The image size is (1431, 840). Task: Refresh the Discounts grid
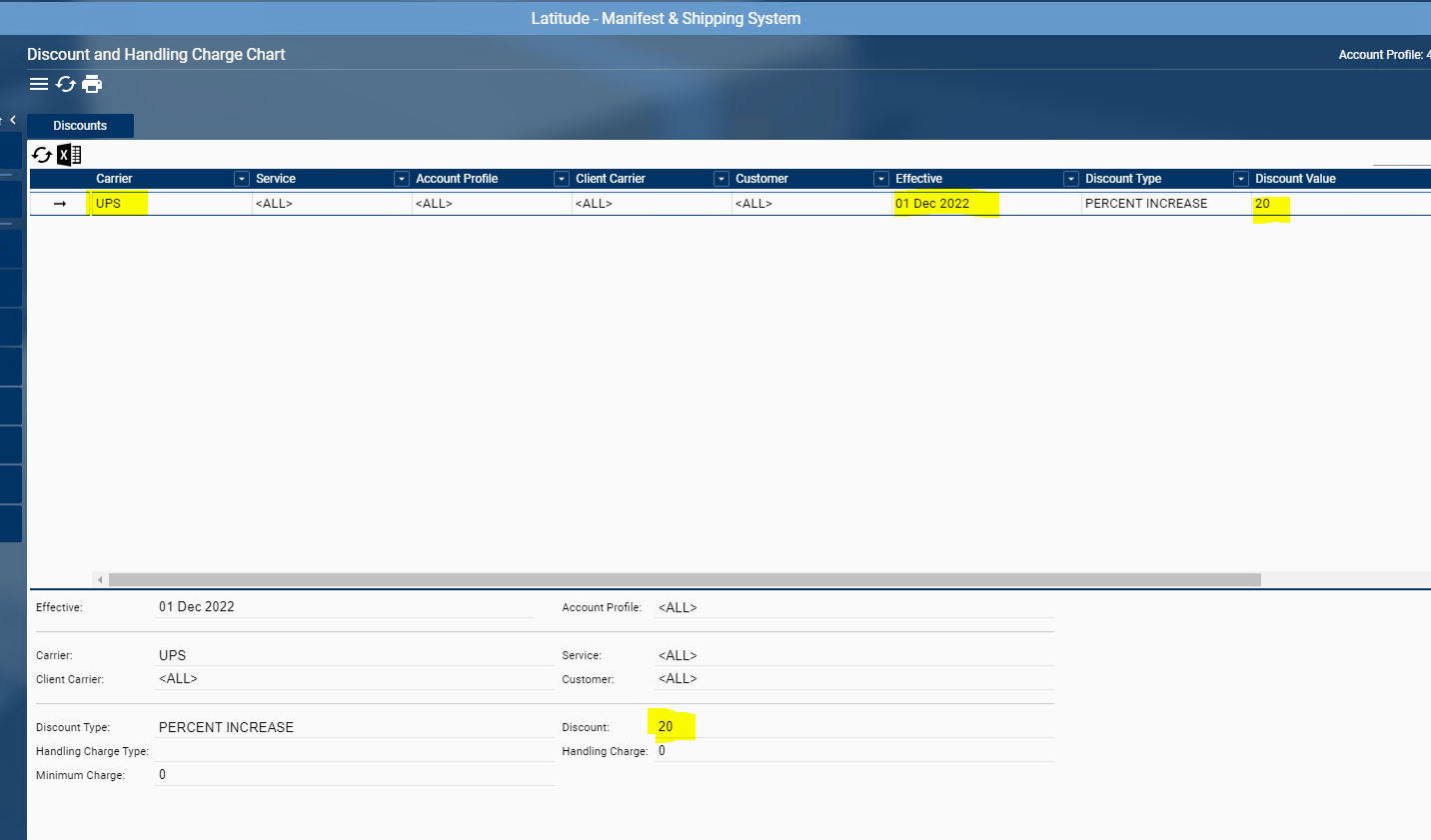(42, 155)
